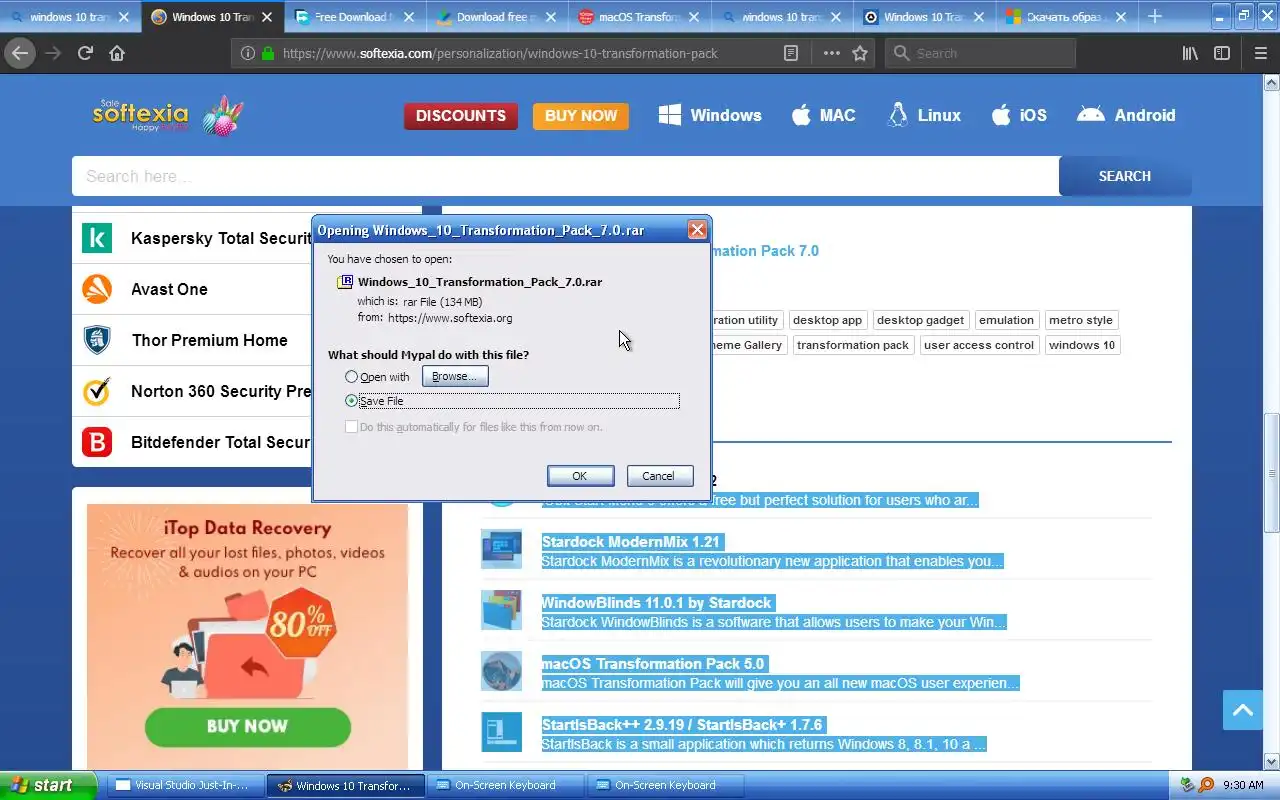
Task: Select the Save File radio button
Action: click(351, 401)
